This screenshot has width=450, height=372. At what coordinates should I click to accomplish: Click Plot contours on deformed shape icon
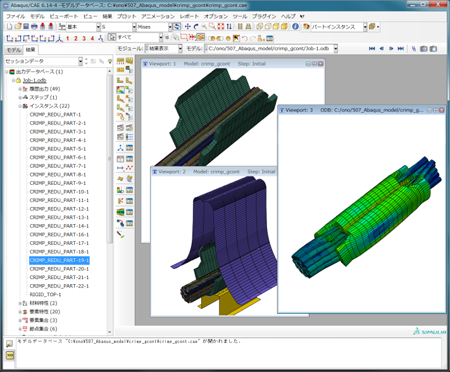tap(120, 90)
